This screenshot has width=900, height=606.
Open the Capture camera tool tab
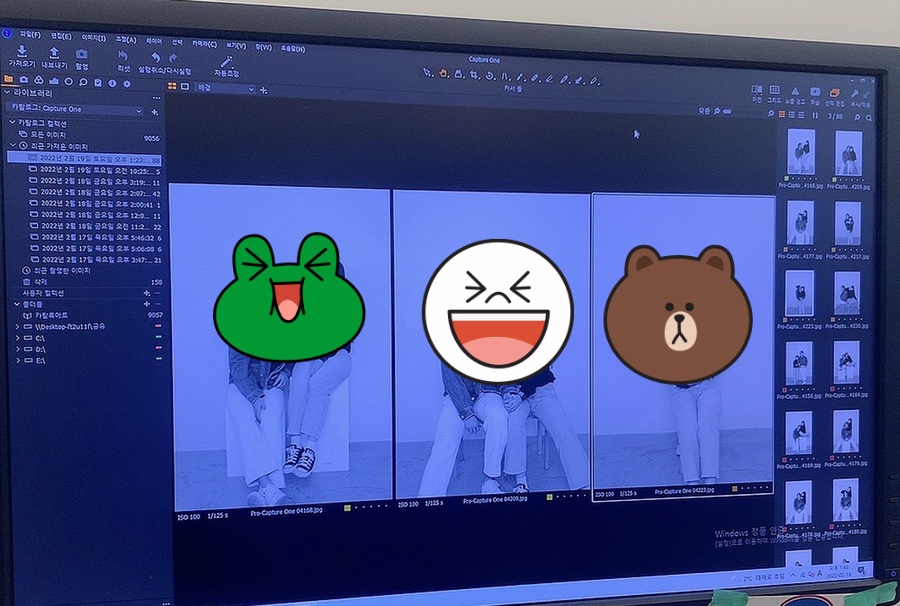click(x=24, y=80)
